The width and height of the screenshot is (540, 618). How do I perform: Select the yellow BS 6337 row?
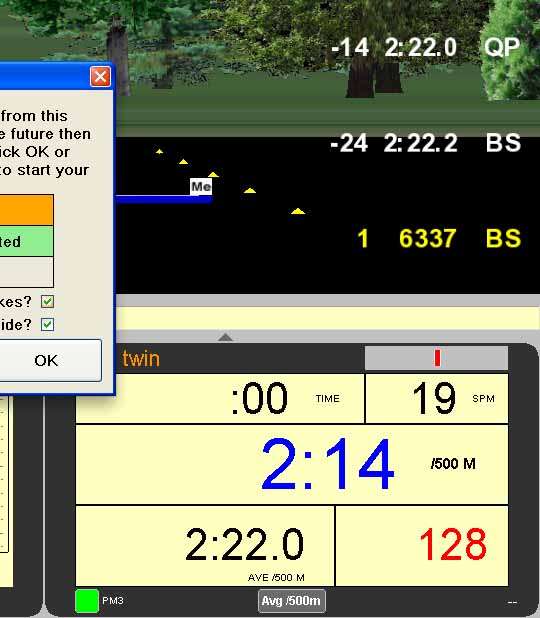pos(439,238)
